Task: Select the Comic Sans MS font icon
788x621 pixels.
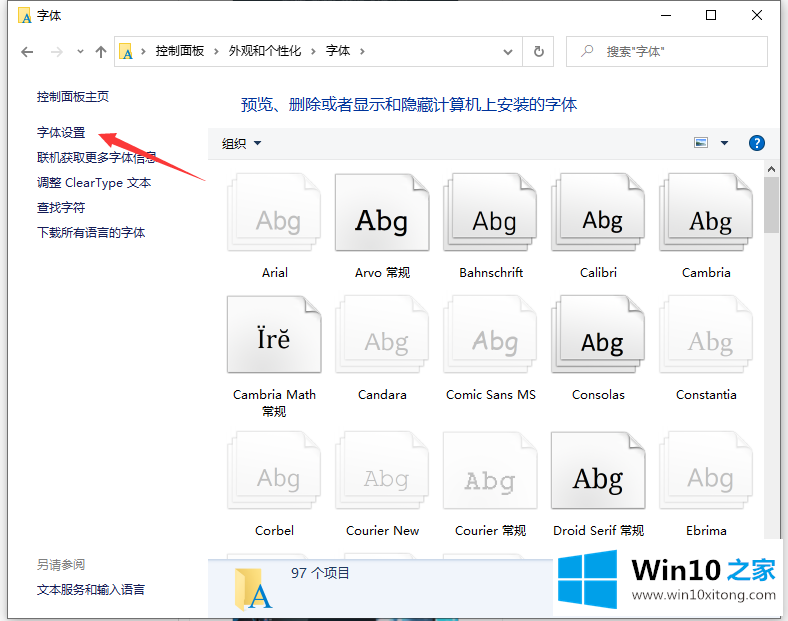Action: [x=490, y=334]
